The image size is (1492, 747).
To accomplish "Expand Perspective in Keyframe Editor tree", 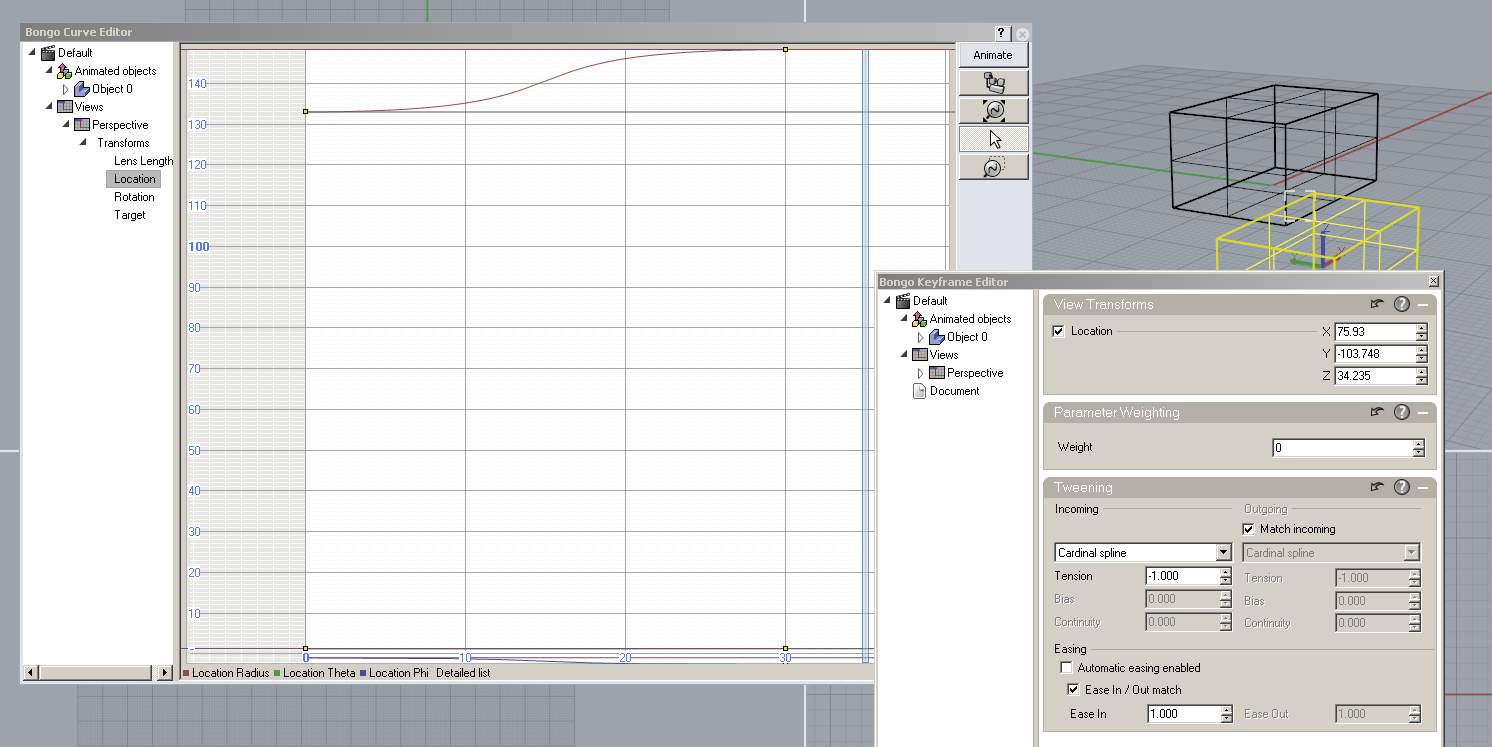I will 921,373.
